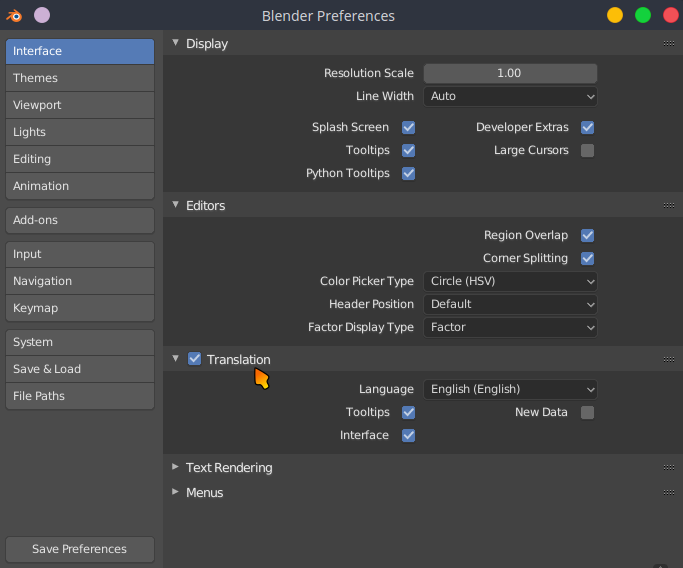
Task: Click the Resolution Scale value field
Action: (510, 73)
